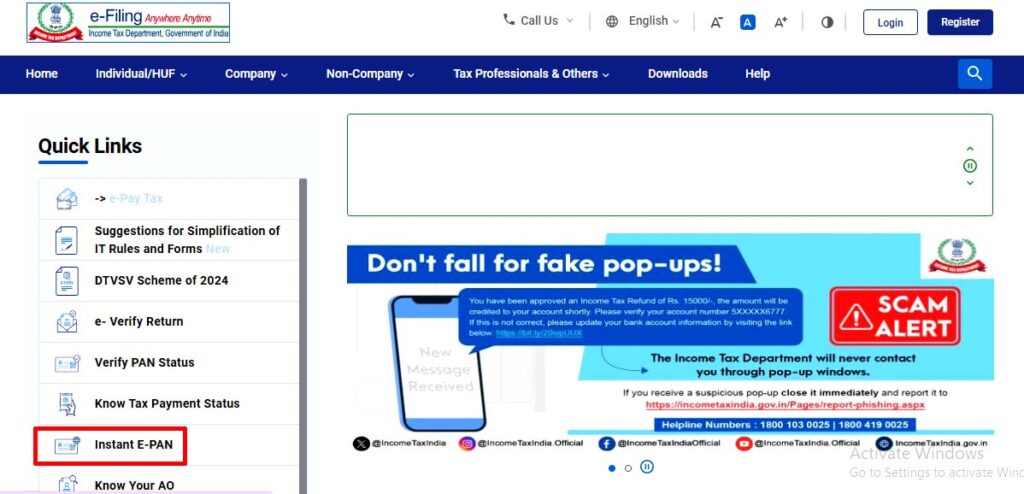1024x494 pixels.
Task: Expand the Individual/HUF menu
Action: tap(141, 74)
